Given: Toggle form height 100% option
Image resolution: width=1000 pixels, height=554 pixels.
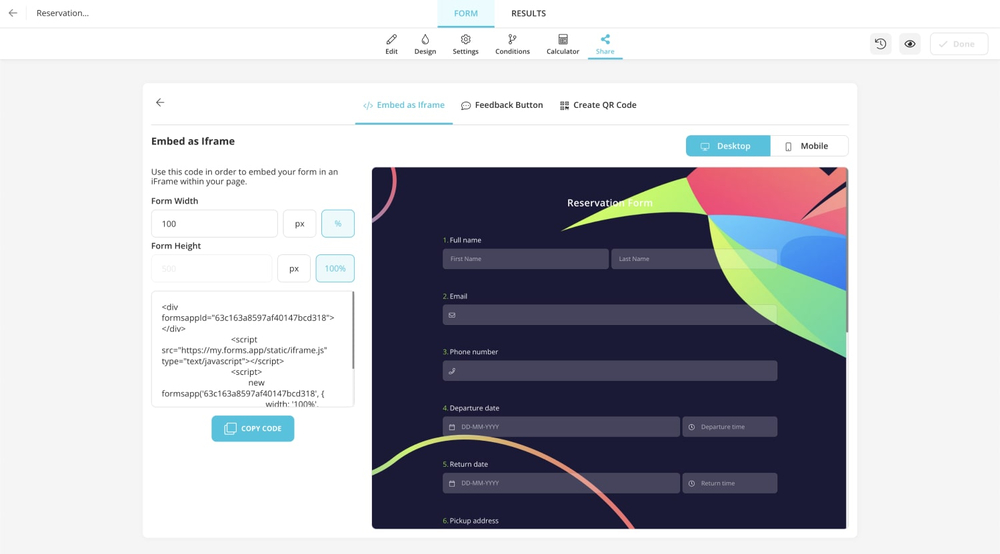Looking at the screenshot, I should click(x=335, y=268).
